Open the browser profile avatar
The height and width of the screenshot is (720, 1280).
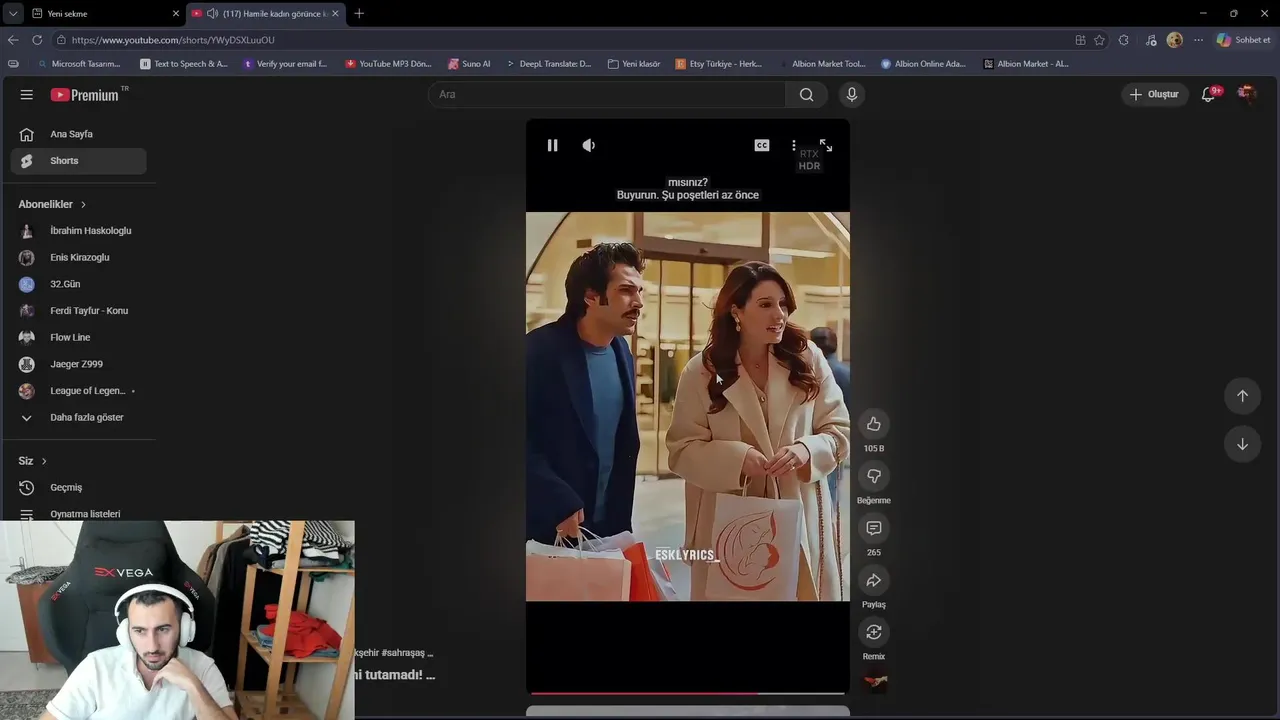click(x=1175, y=40)
